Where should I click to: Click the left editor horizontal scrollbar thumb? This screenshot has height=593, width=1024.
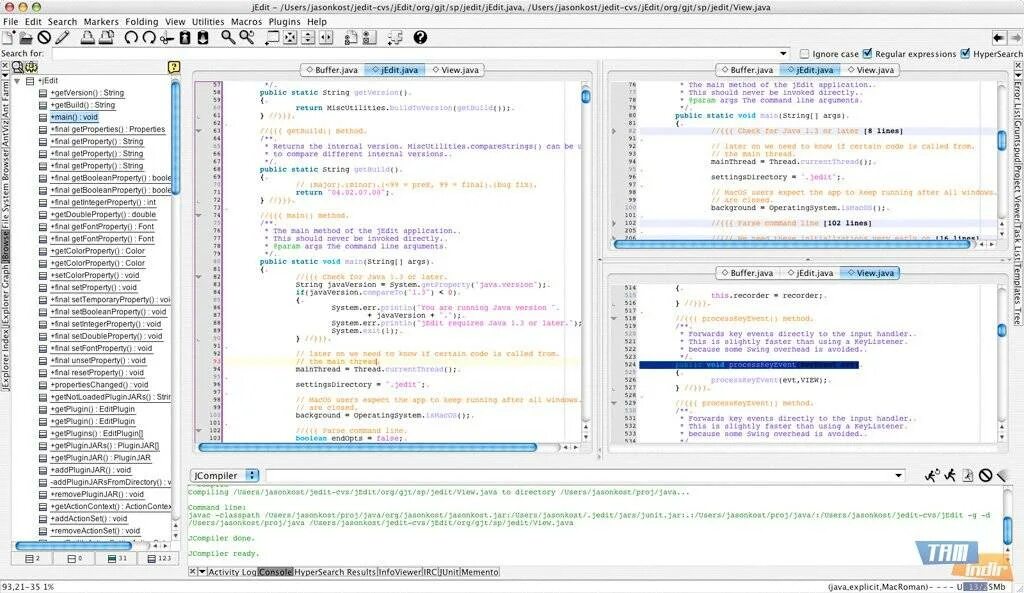(x=367, y=447)
